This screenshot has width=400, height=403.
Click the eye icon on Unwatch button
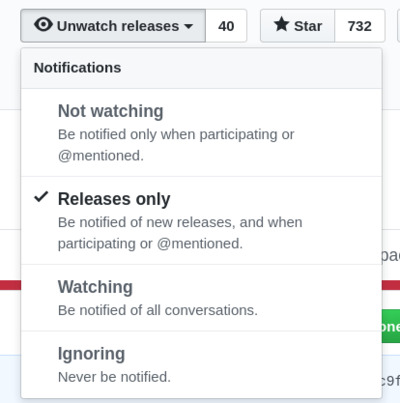point(43,25)
